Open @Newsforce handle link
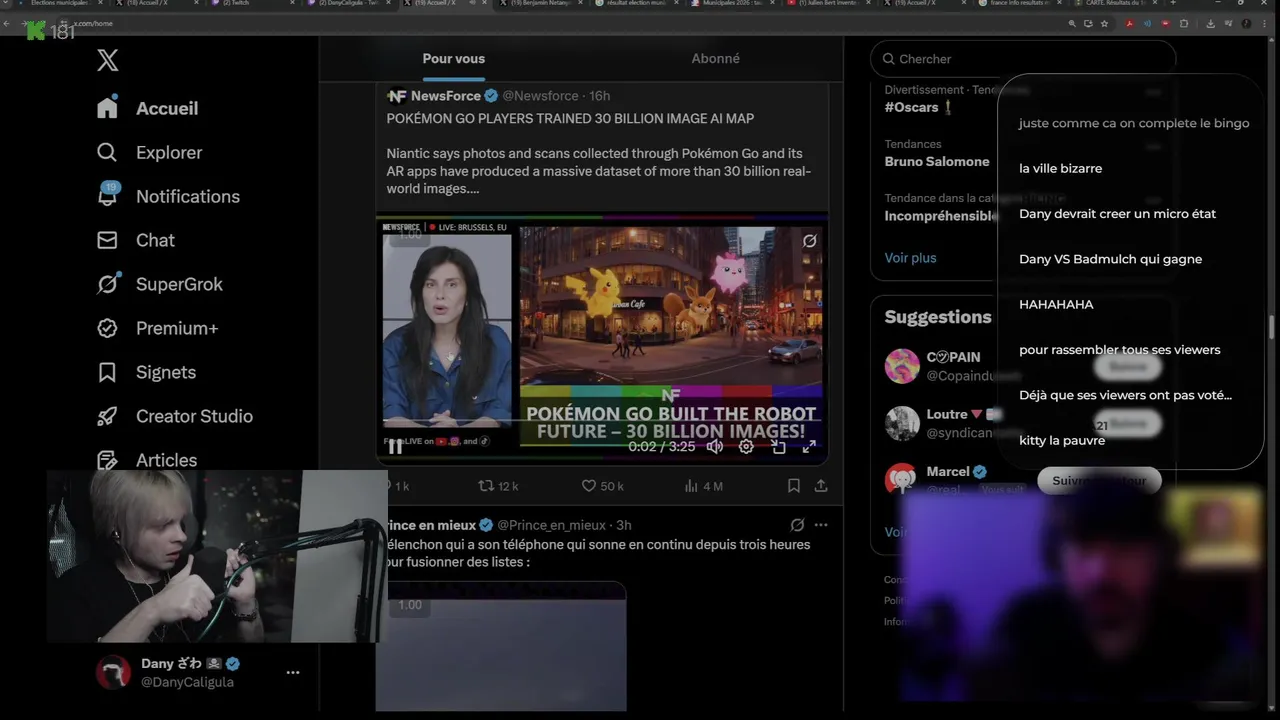The width and height of the screenshot is (1280, 720). click(540, 96)
